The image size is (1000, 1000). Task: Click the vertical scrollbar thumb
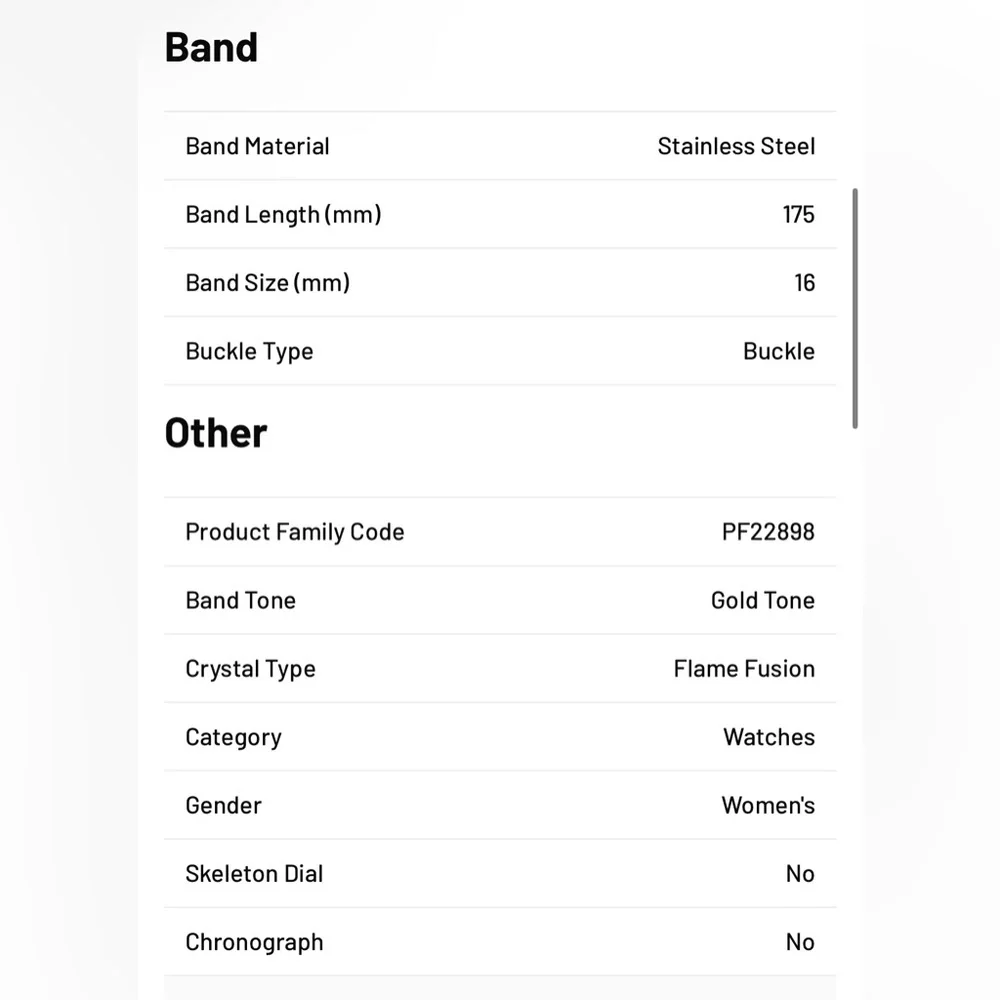point(855,308)
